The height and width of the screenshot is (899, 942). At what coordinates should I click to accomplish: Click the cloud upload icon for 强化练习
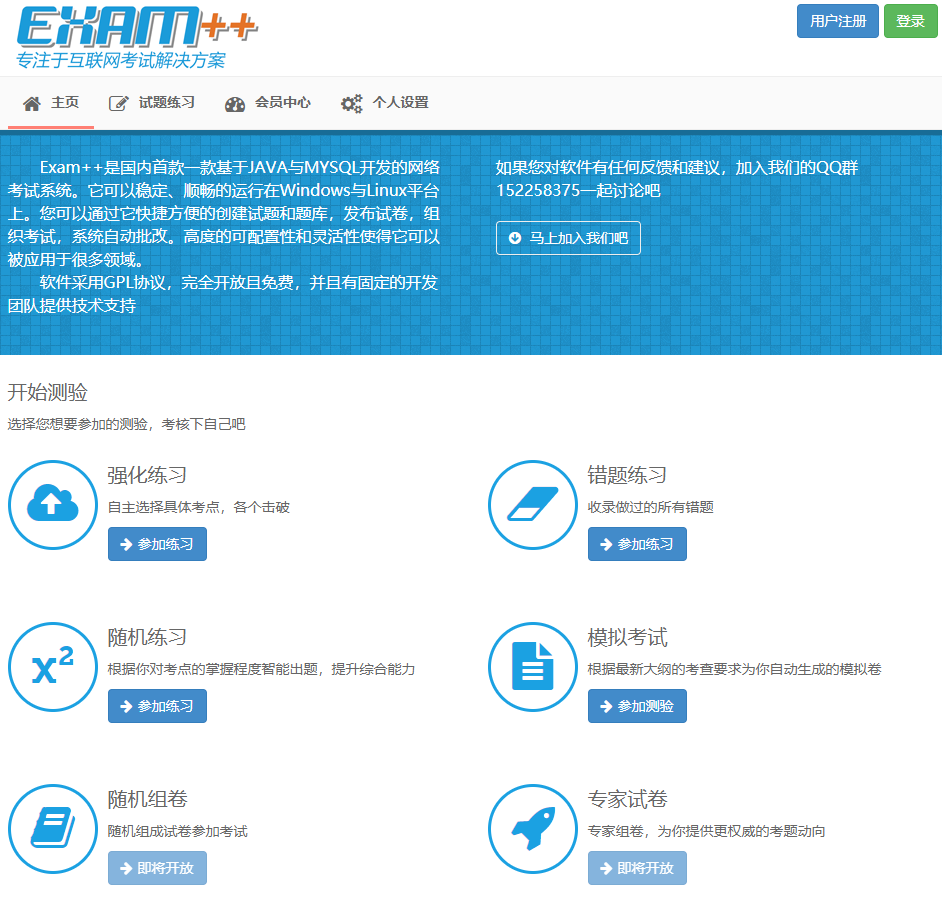pos(53,504)
